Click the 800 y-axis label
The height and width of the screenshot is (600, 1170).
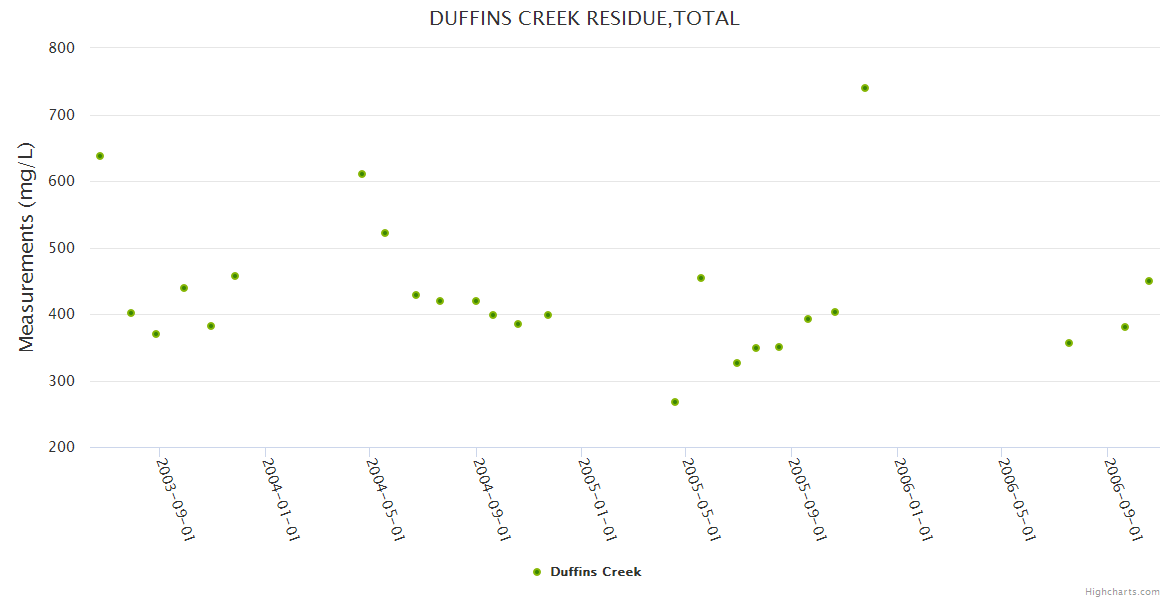pyautogui.click(x=63, y=47)
